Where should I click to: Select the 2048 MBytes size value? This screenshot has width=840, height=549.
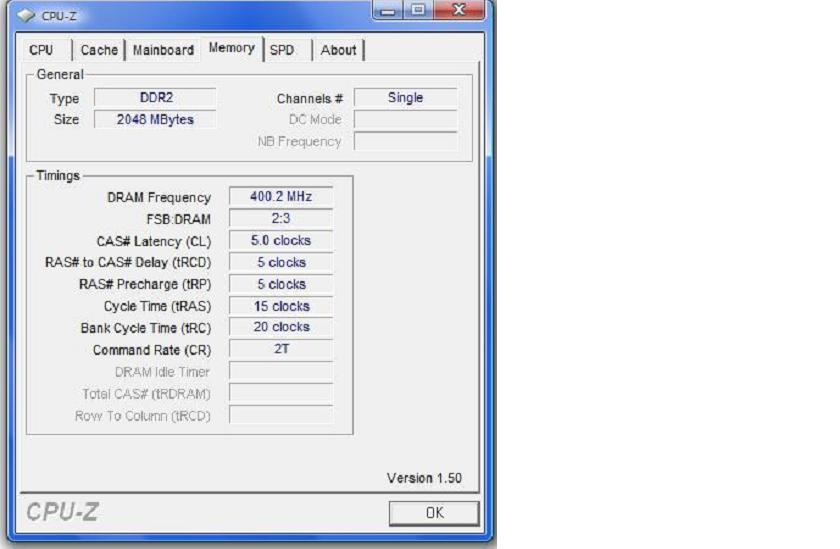[x=155, y=119]
